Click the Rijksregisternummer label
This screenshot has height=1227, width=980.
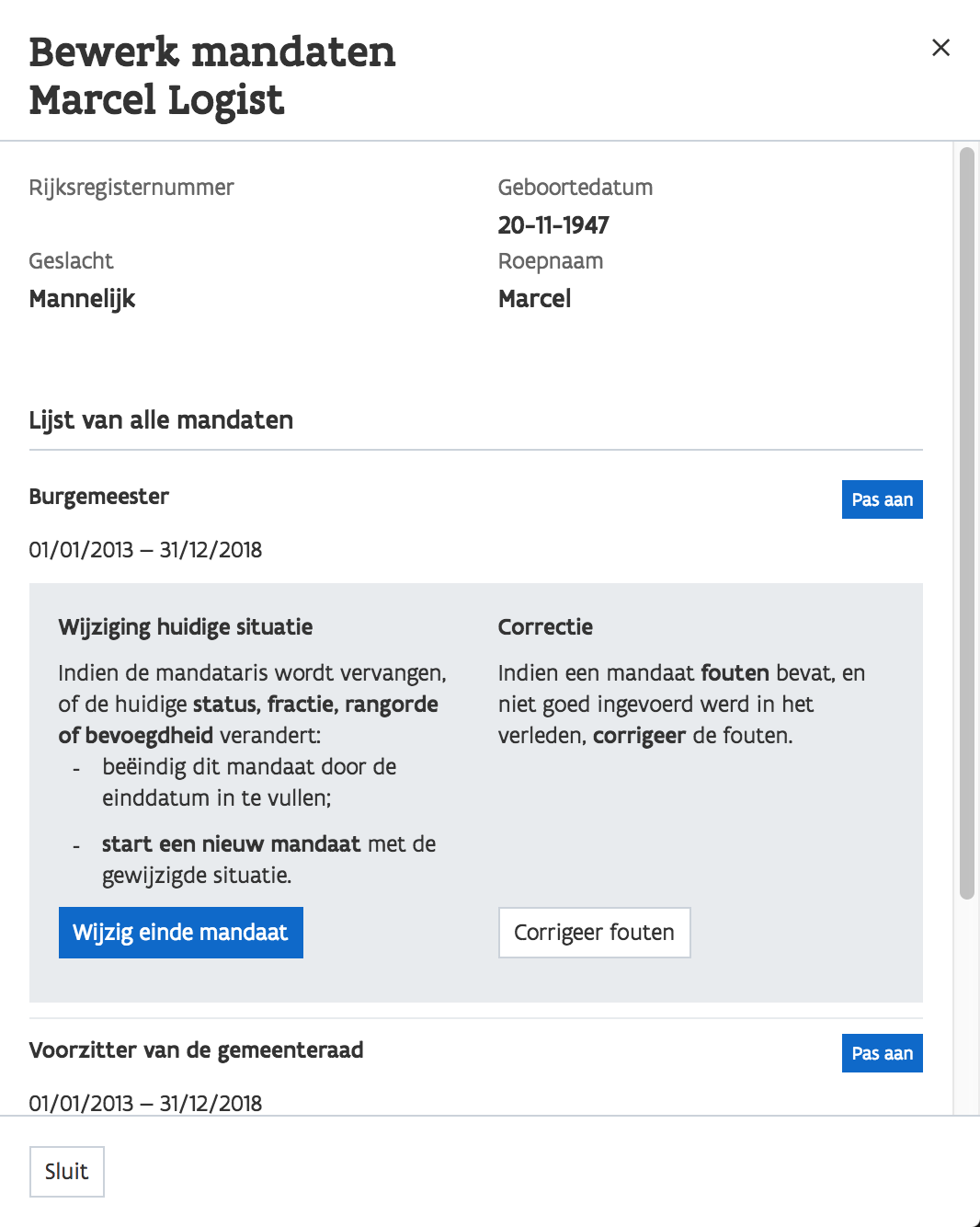131,188
